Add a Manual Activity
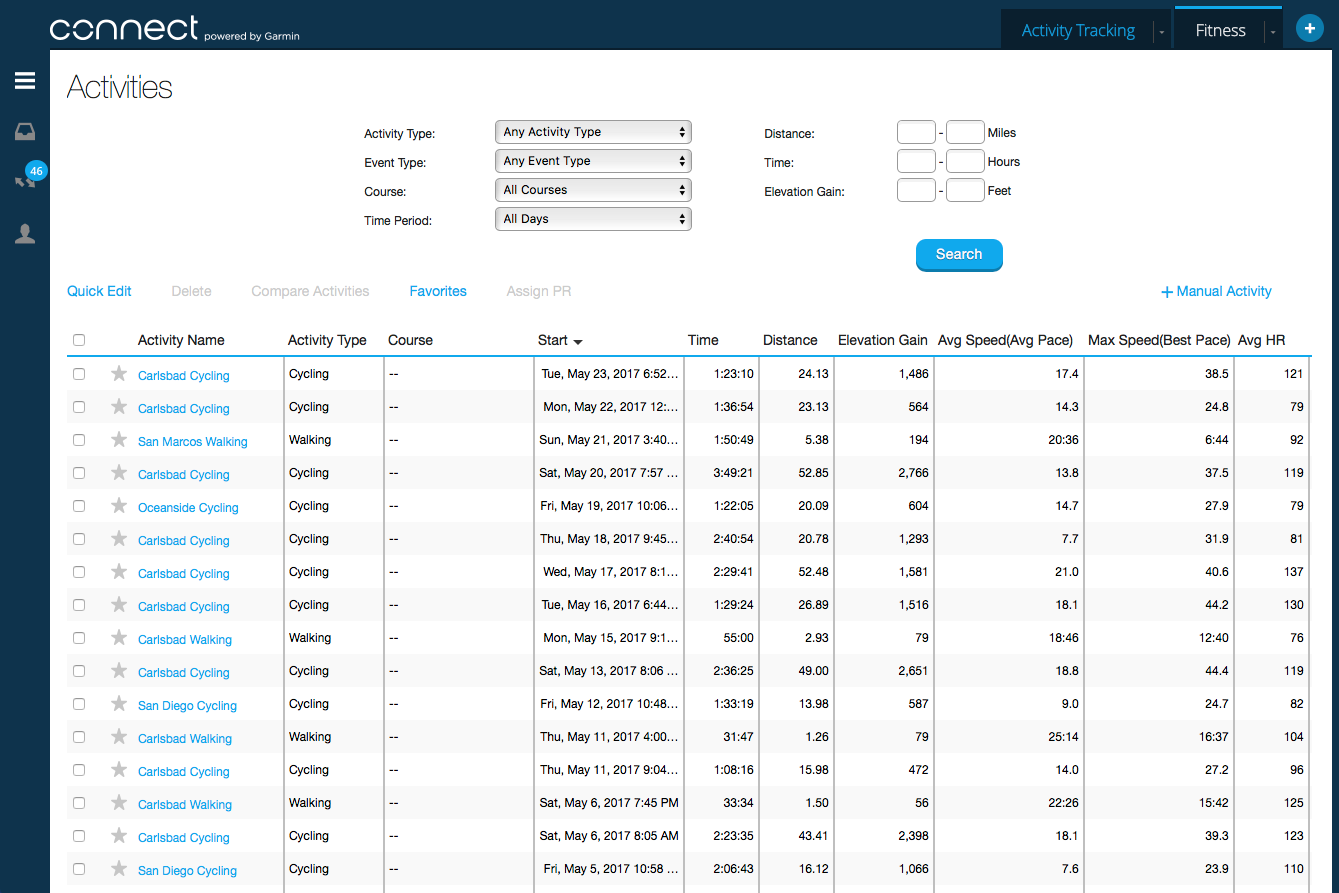 [1216, 292]
